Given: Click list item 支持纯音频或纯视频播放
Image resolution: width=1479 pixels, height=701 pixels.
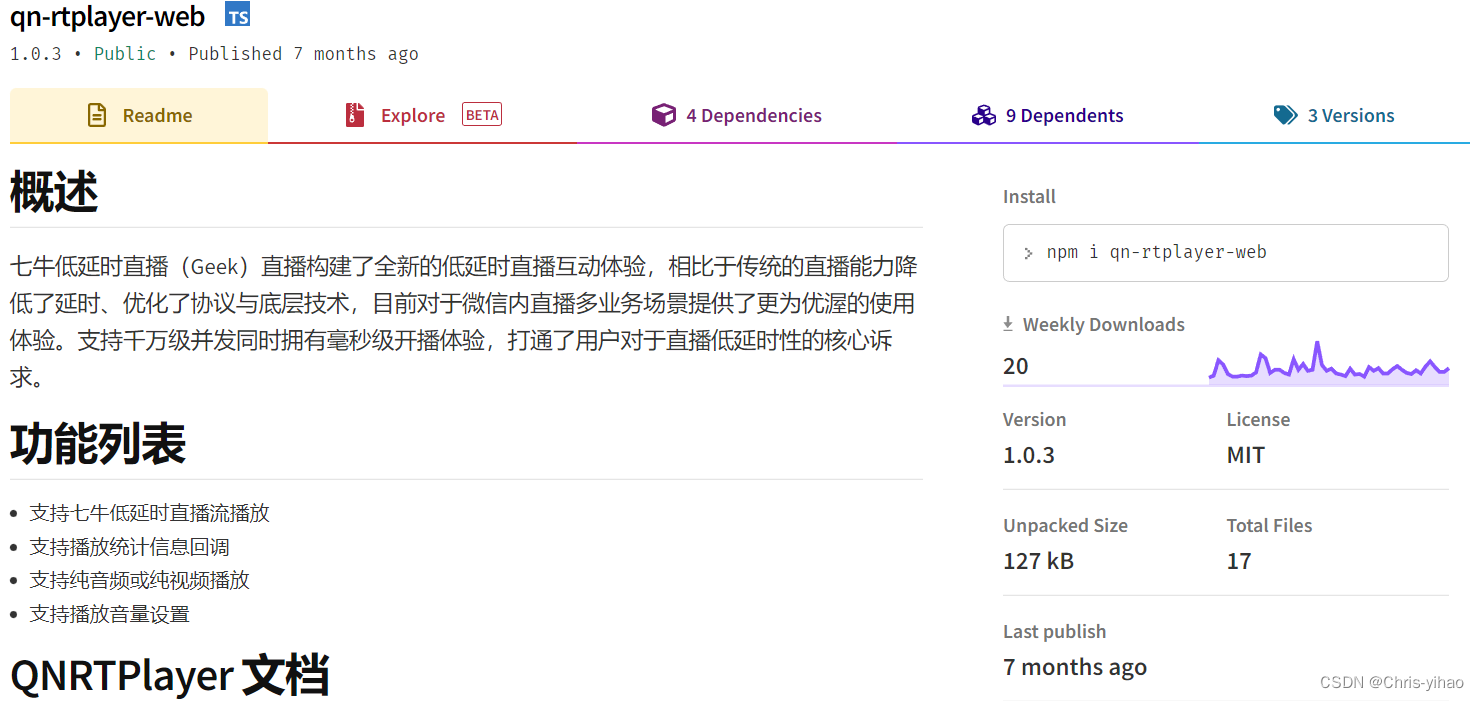Looking at the screenshot, I should (140, 580).
